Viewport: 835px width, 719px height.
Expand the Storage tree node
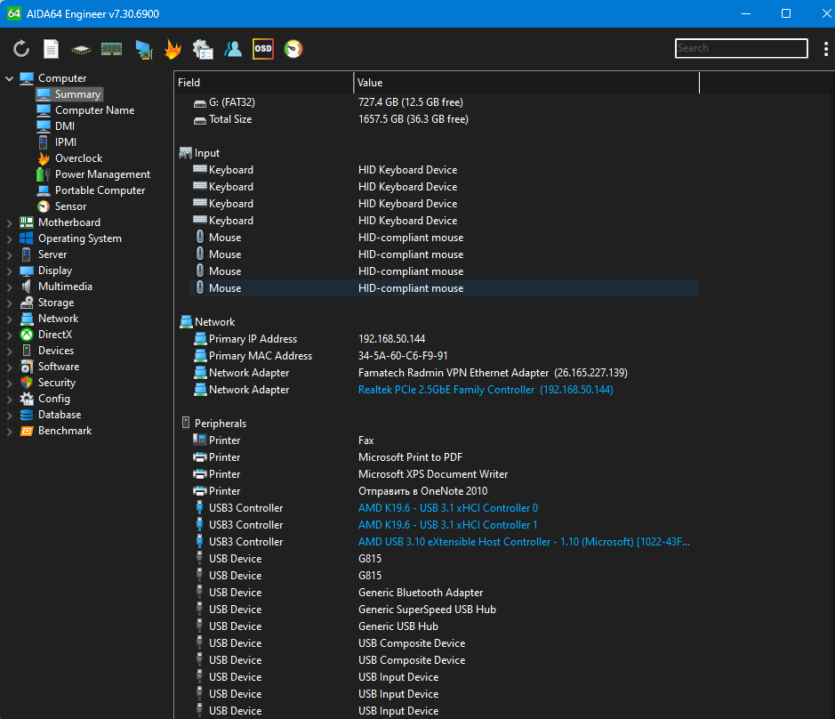pos(9,303)
